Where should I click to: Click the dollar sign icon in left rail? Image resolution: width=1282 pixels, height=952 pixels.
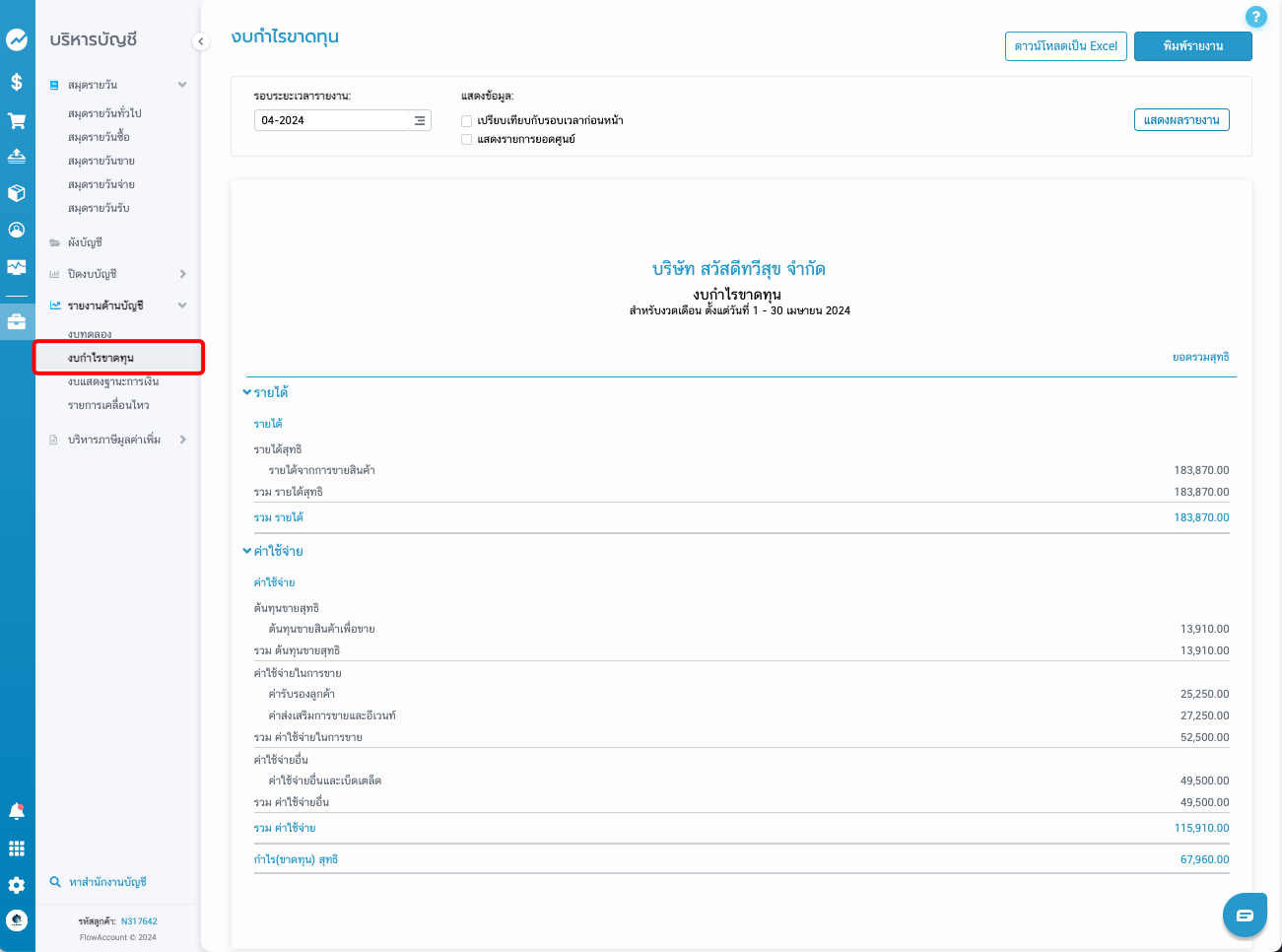17,82
